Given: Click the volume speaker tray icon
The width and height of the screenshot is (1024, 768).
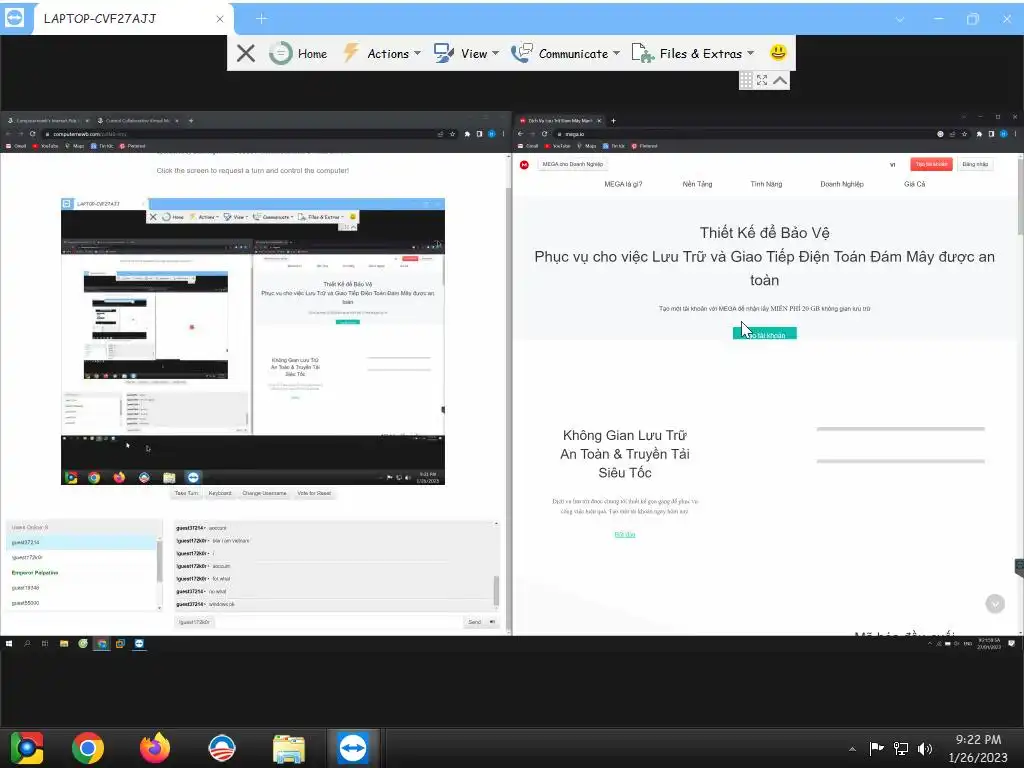Looking at the screenshot, I should [925, 748].
